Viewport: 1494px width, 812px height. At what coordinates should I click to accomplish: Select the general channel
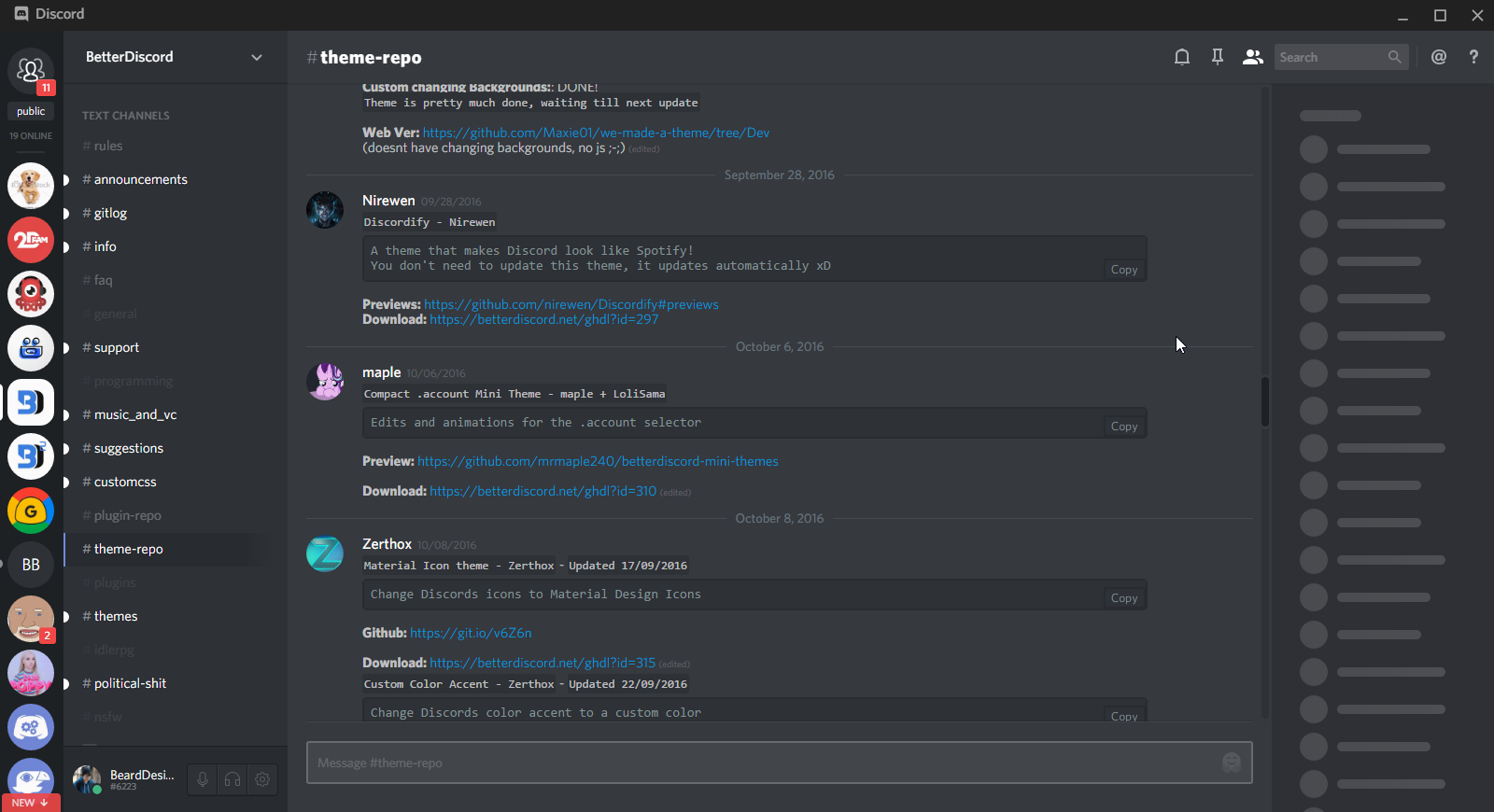pyautogui.click(x=176, y=314)
